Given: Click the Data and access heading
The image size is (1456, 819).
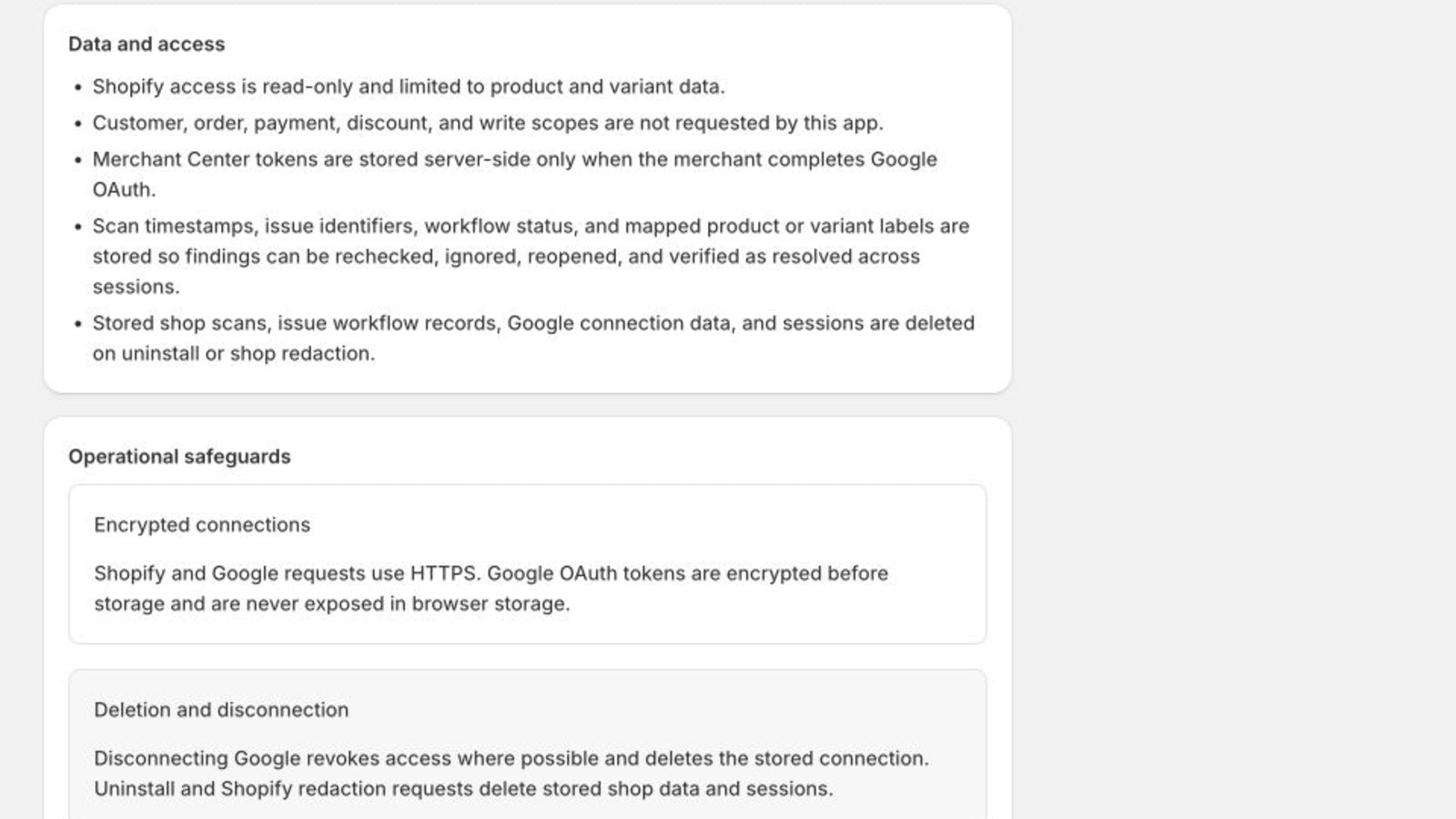Looking at the screenshot, I should point(147,44).
